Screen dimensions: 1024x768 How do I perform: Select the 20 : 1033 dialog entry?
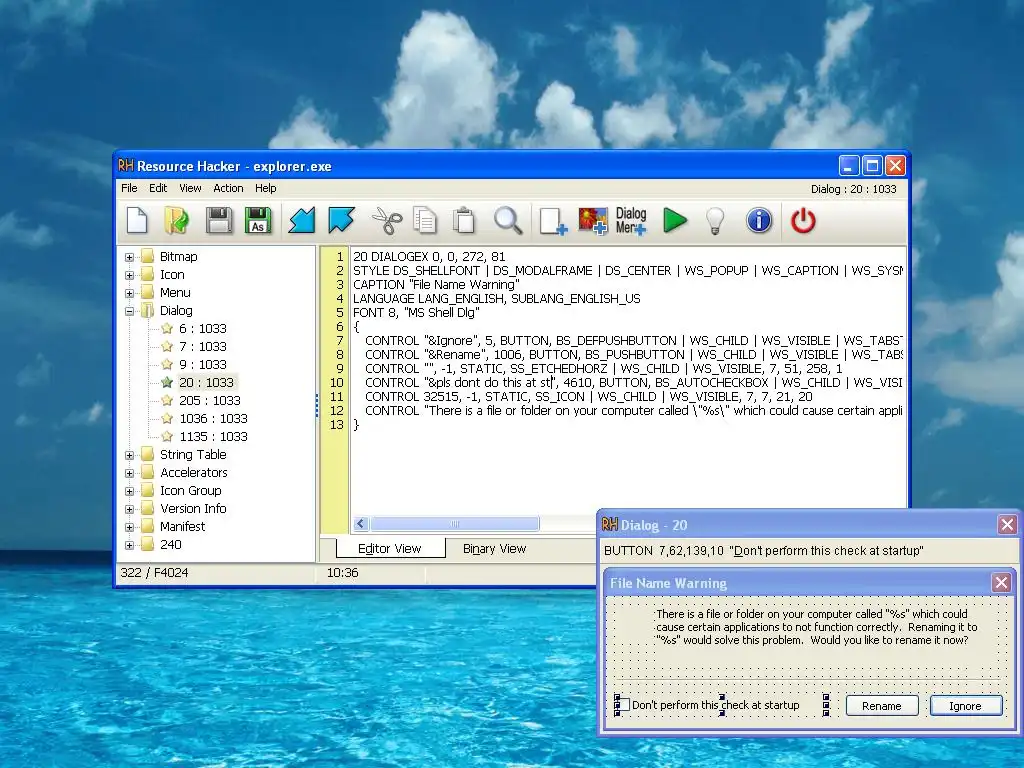[x=206, y=382]
